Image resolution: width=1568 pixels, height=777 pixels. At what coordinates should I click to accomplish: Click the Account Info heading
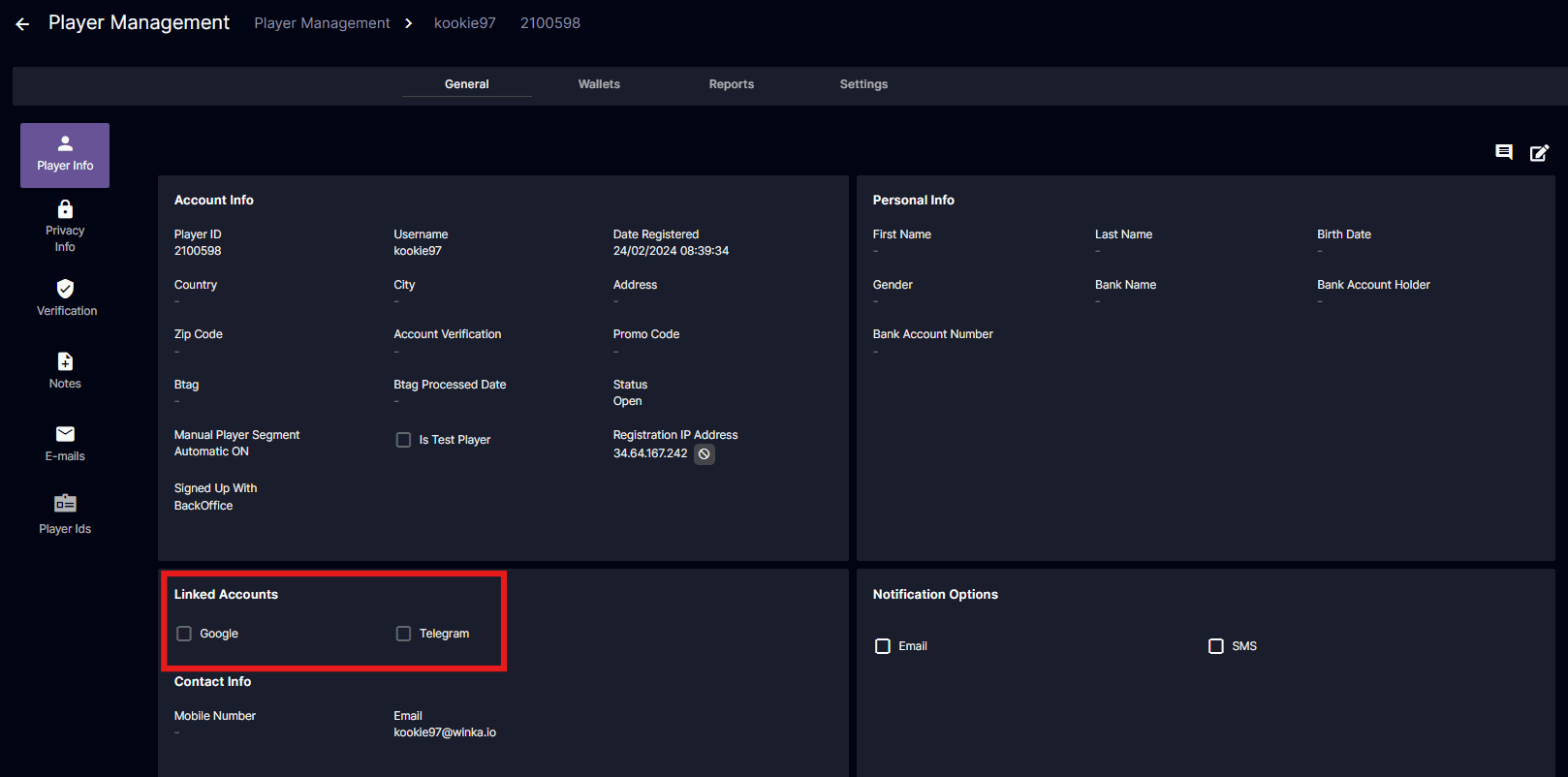point(214,201)
